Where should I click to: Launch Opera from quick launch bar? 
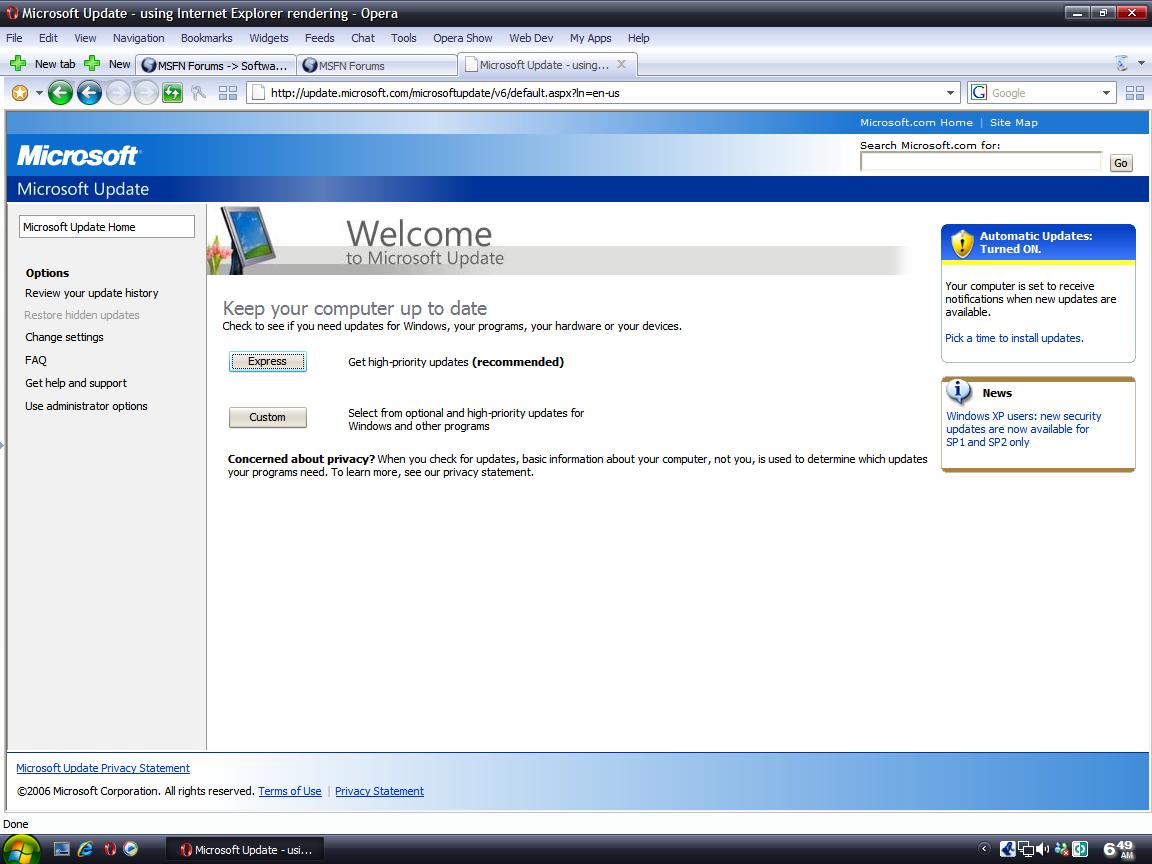pos(110,849)
